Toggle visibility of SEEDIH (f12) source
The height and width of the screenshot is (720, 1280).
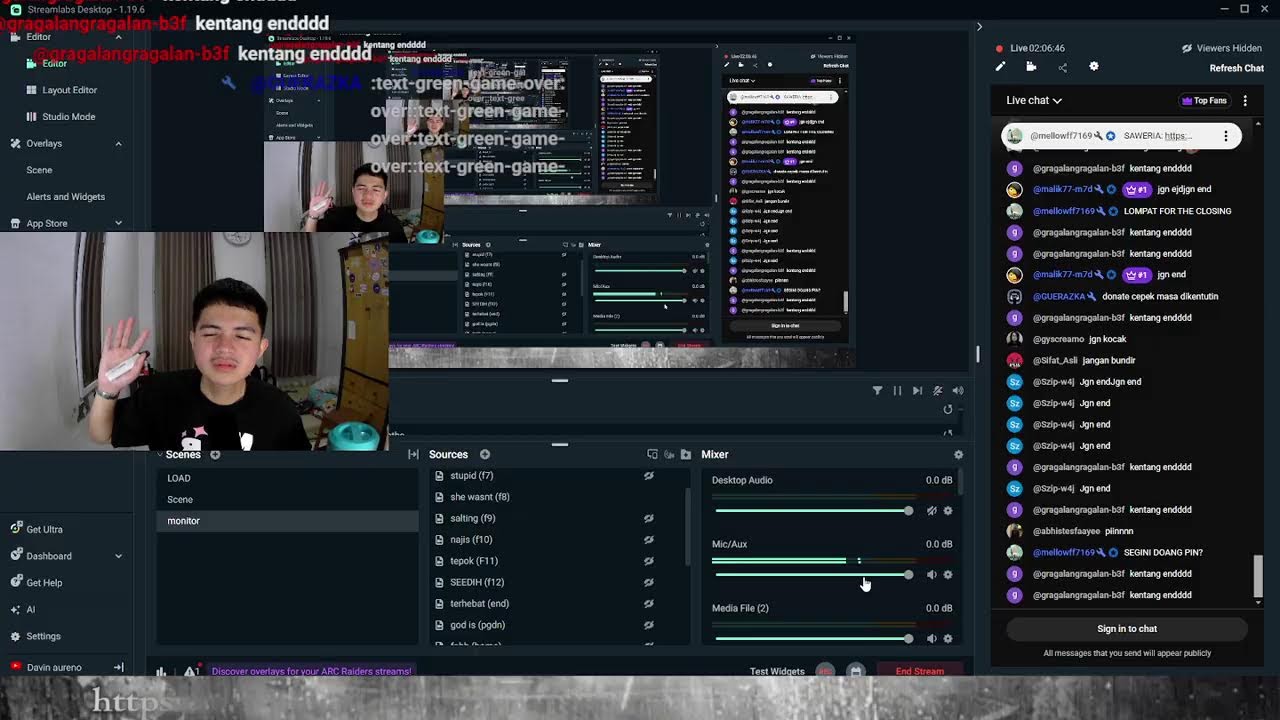(649, 583)
